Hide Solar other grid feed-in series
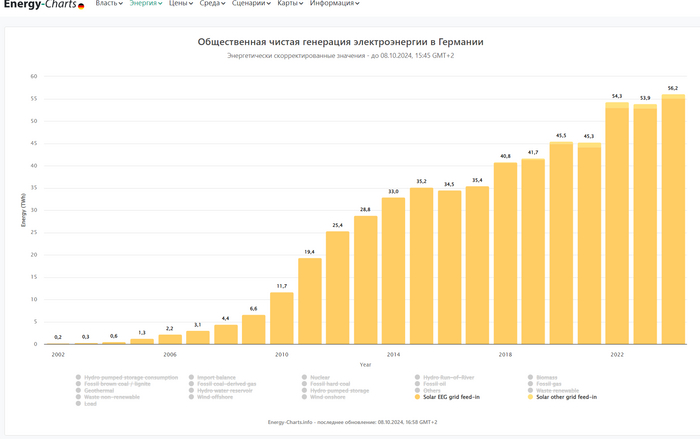The width and height of the screenshot is (700, 439). point(562,397)
